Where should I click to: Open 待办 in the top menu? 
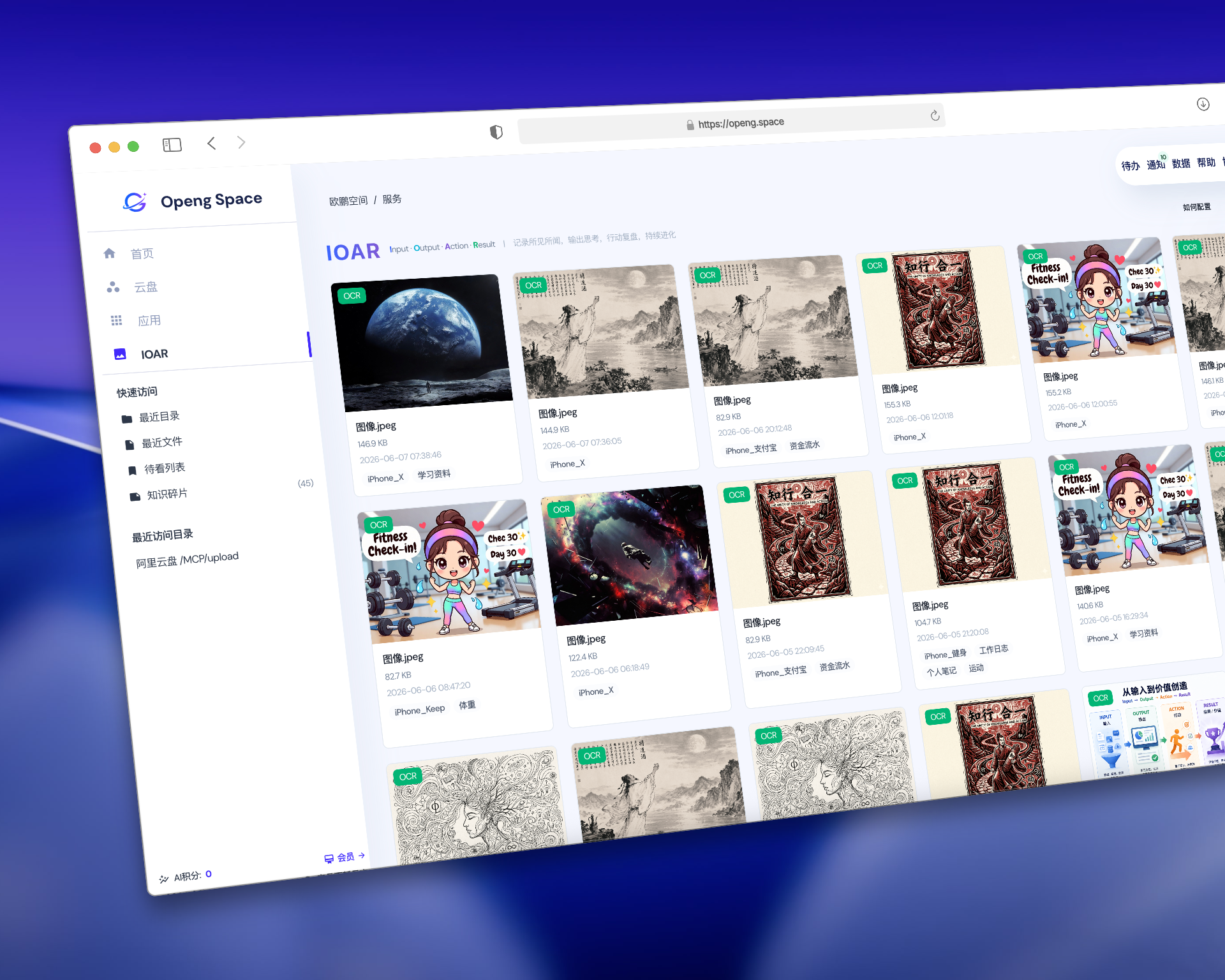1131,165
